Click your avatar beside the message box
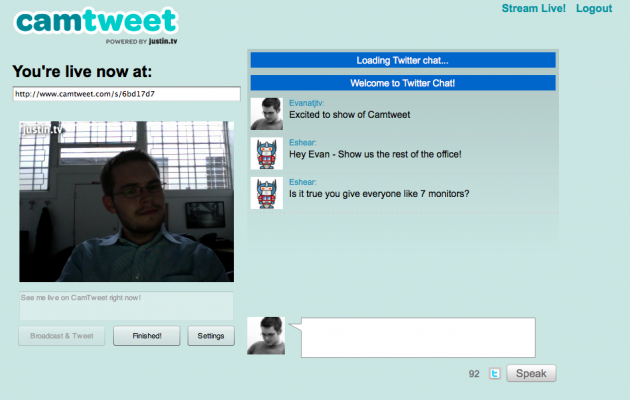Image resolution: width=630 pixels, height=400 pixels. point(266,336)
